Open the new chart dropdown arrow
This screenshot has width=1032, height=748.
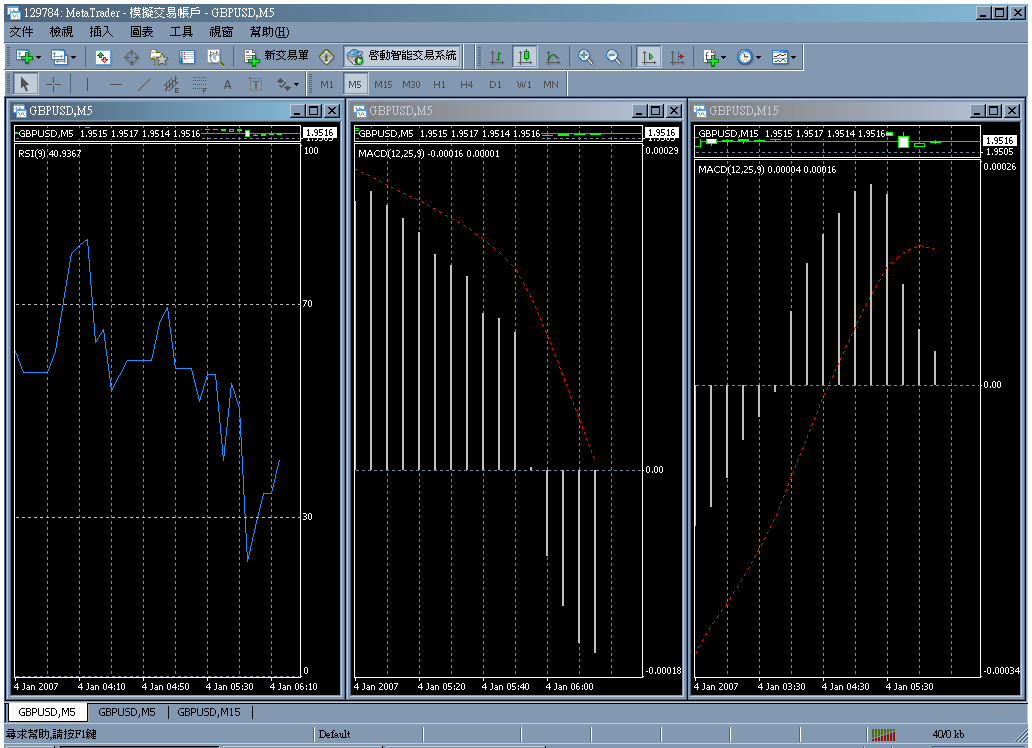click(36, 57)
